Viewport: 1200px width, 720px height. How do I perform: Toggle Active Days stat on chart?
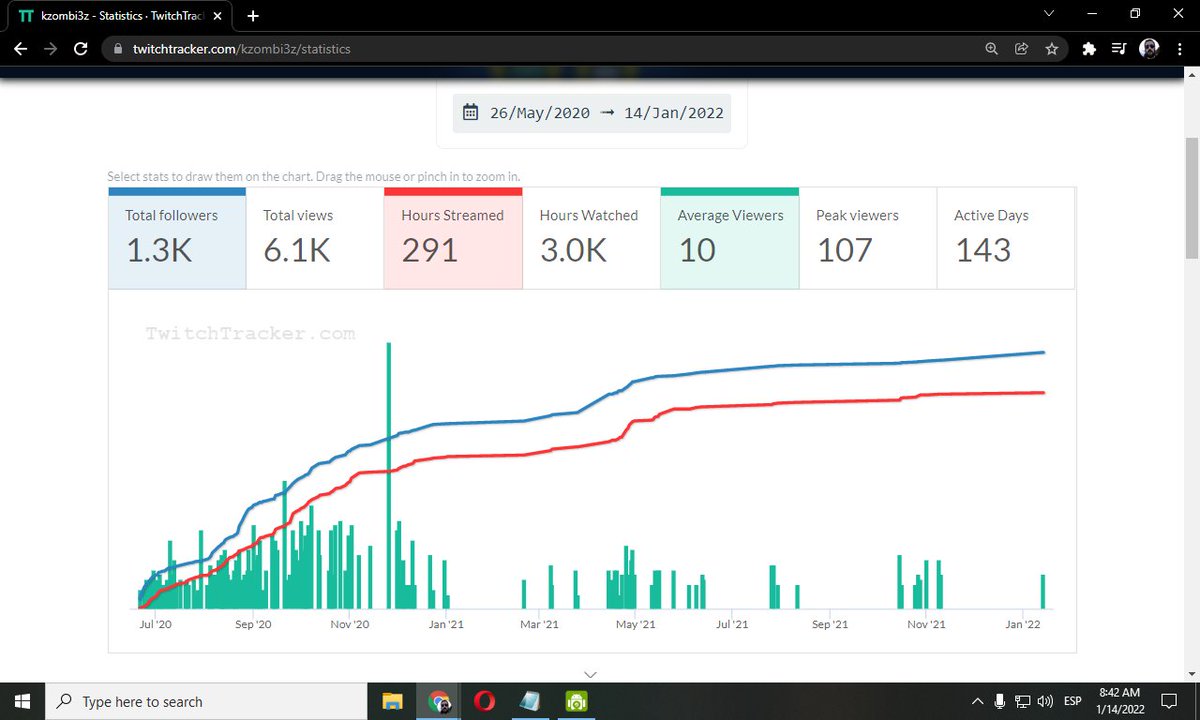[1006, 238]
